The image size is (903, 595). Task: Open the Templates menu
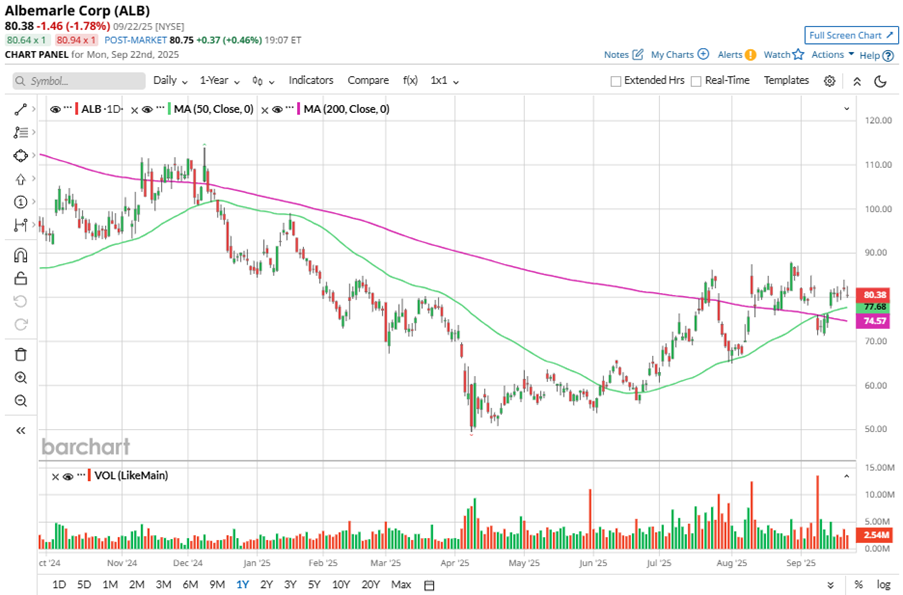point(786,81)
